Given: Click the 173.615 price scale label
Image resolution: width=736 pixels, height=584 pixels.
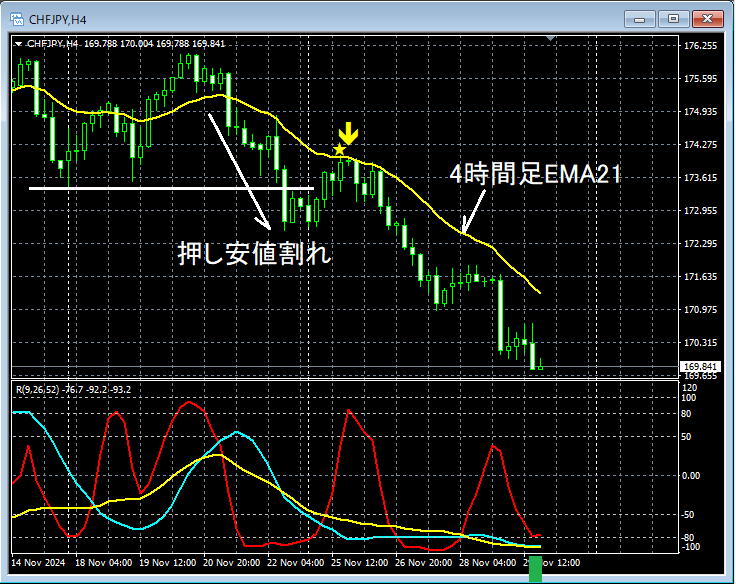Looking at the screenshot, I should [x=700, y=177].
